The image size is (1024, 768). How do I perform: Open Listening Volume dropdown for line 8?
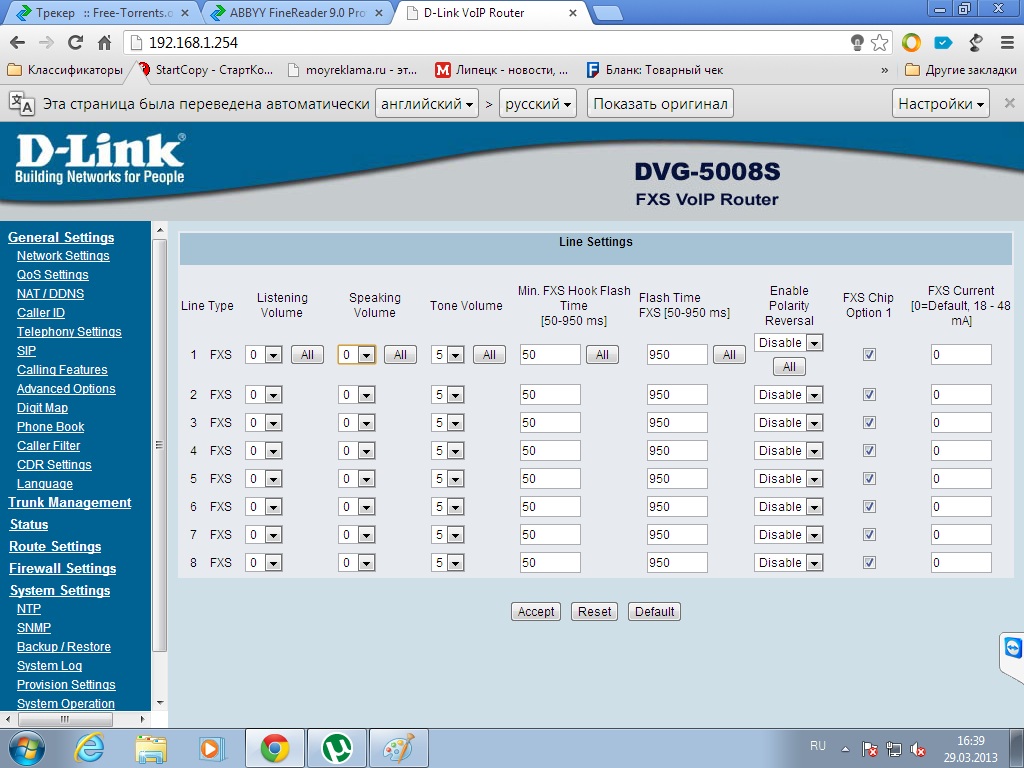[x=264, y=562]
